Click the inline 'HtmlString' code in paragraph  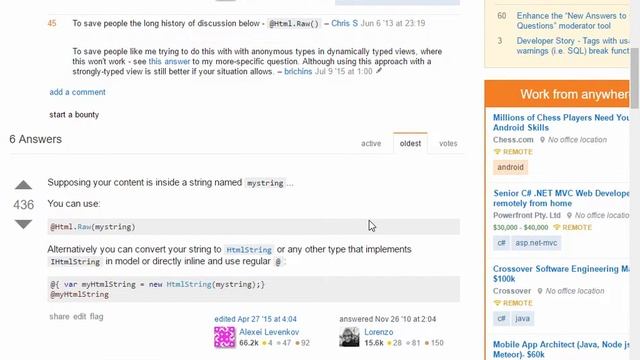pos(249,250)
